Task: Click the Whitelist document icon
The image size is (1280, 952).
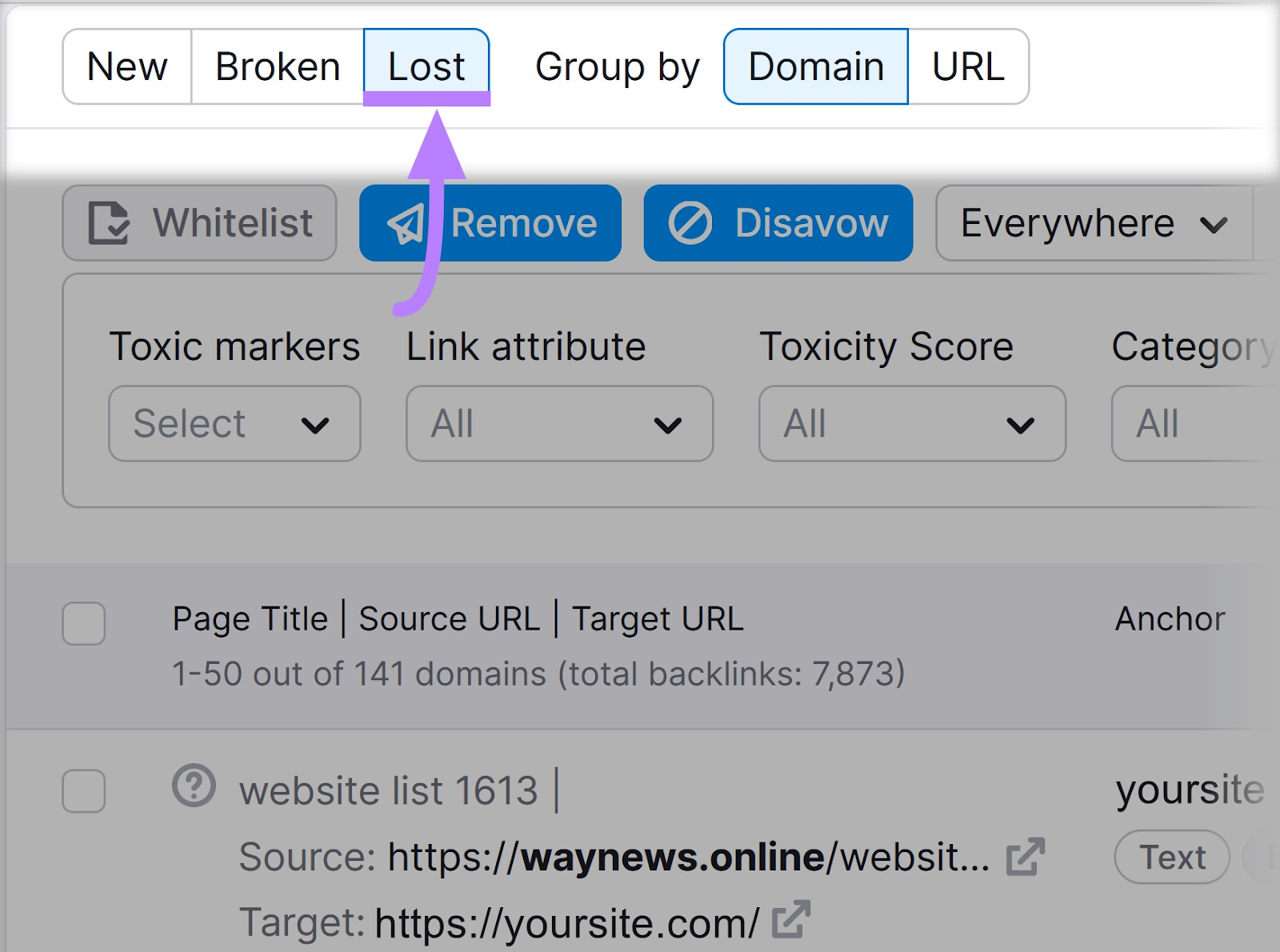Action: coord(109,223)
